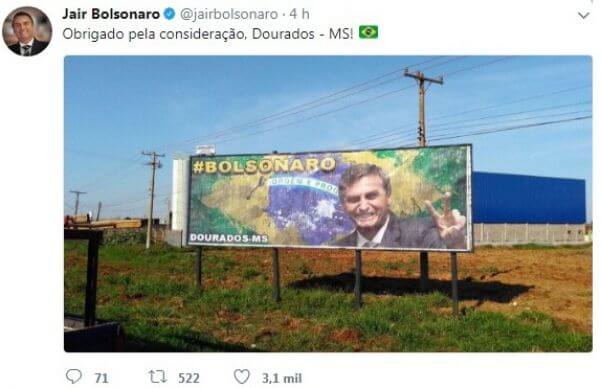Image resolution: width=601 pixels, height=388 pixels.
Task: Open the @jairbolsonaro handle link
Action: (x=229, y=14)
